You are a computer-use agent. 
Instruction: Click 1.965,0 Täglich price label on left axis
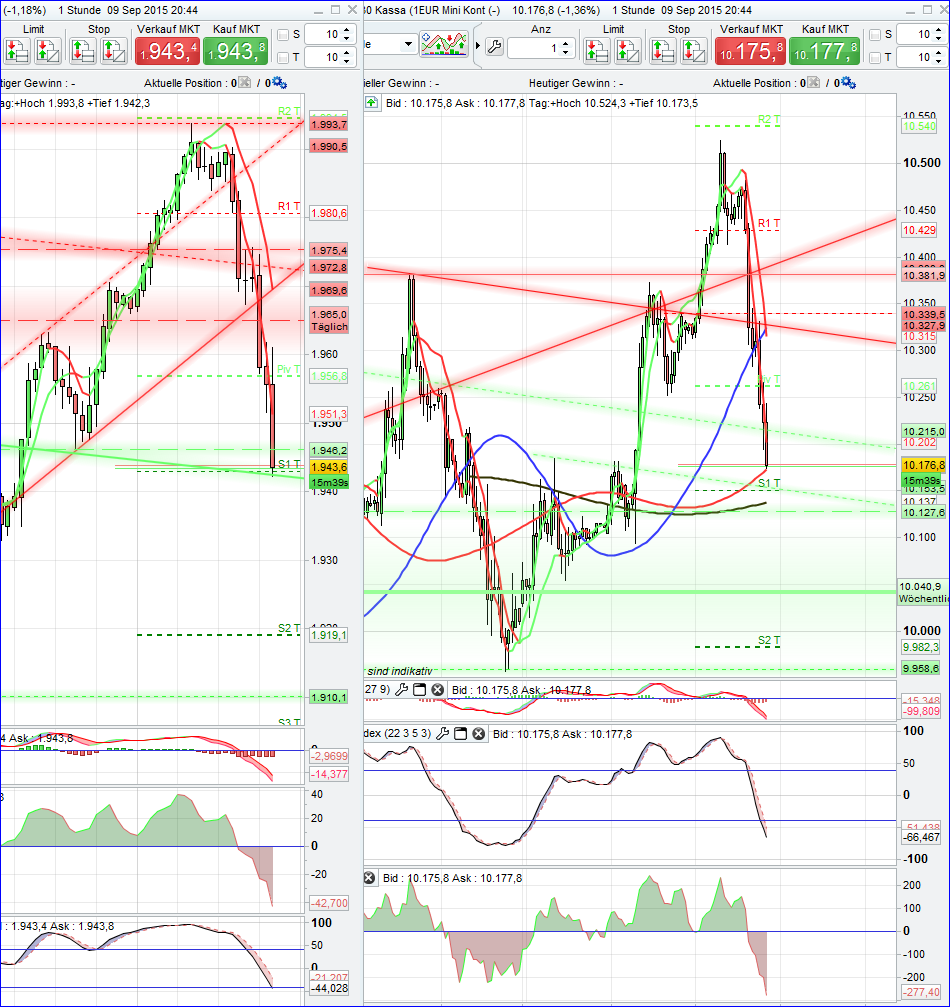tap(329, 320)
